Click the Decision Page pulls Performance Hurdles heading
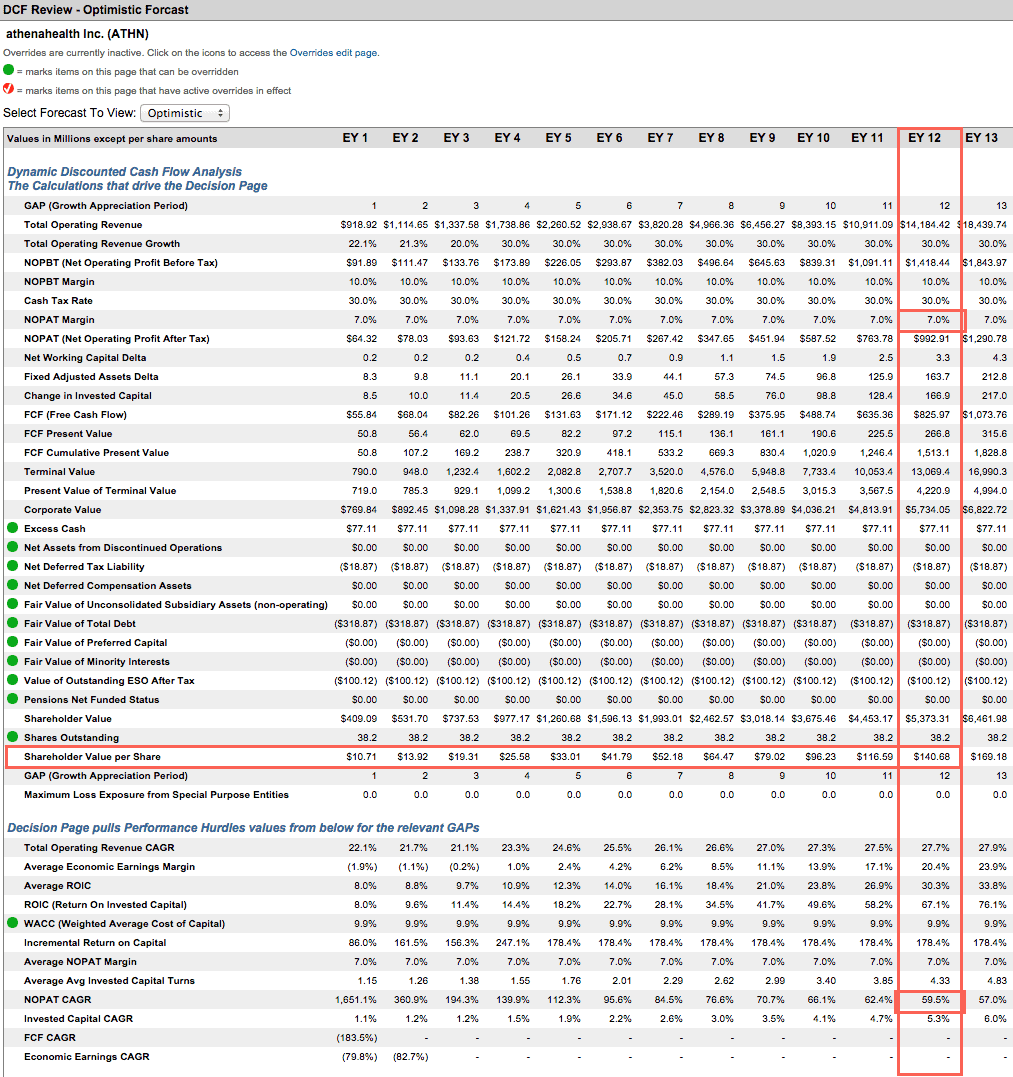The height and width of the screenshot is (1077, 1013). (x=243, y=828)
